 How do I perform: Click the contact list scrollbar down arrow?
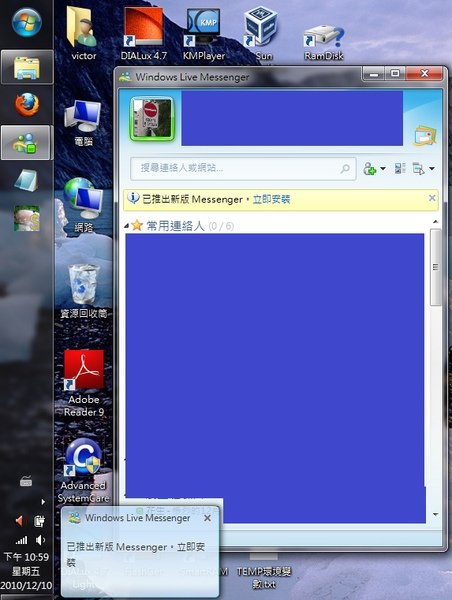click(x=436, y=515)
